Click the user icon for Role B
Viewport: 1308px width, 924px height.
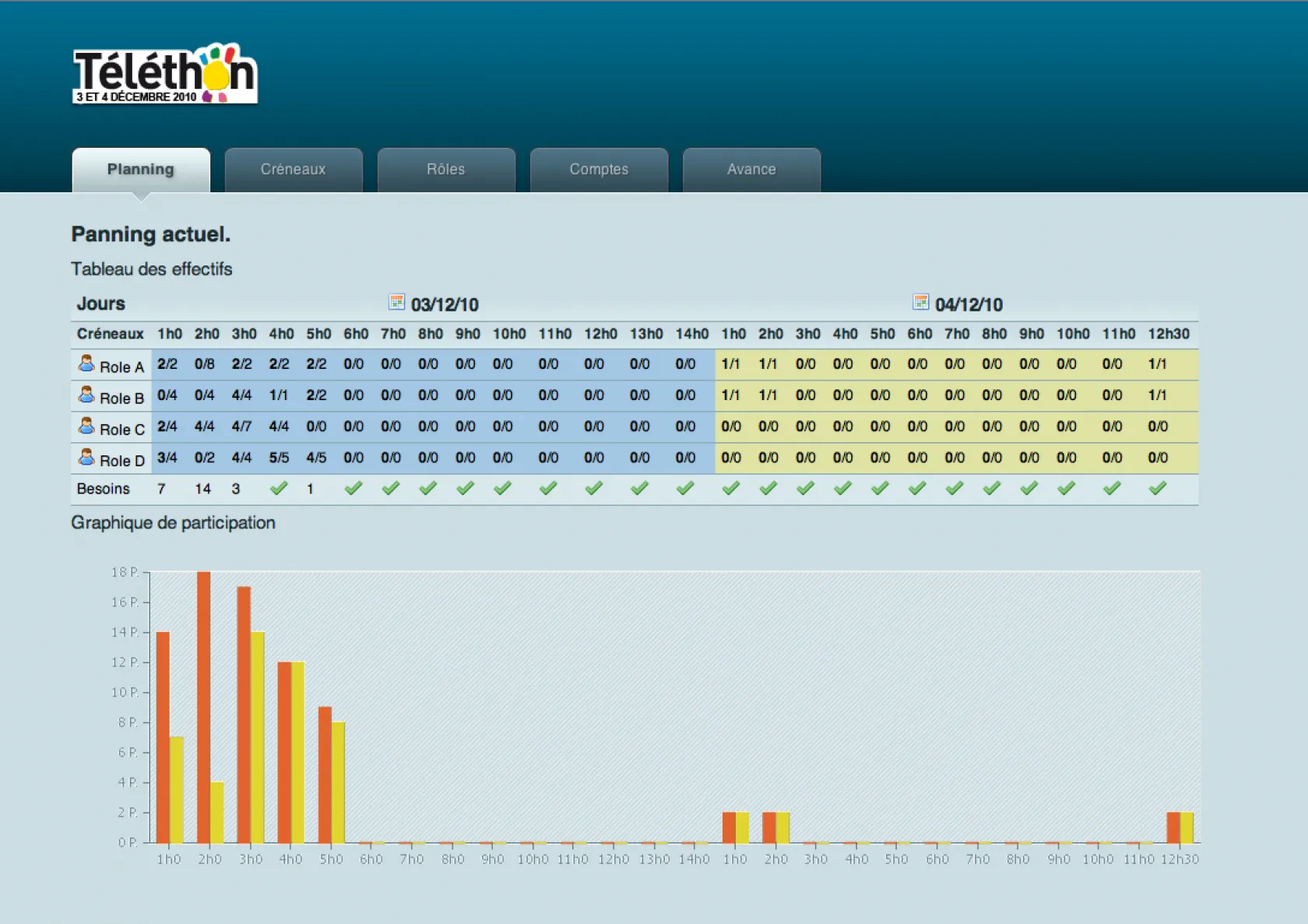pyautogui.click(x=86, y=395)
